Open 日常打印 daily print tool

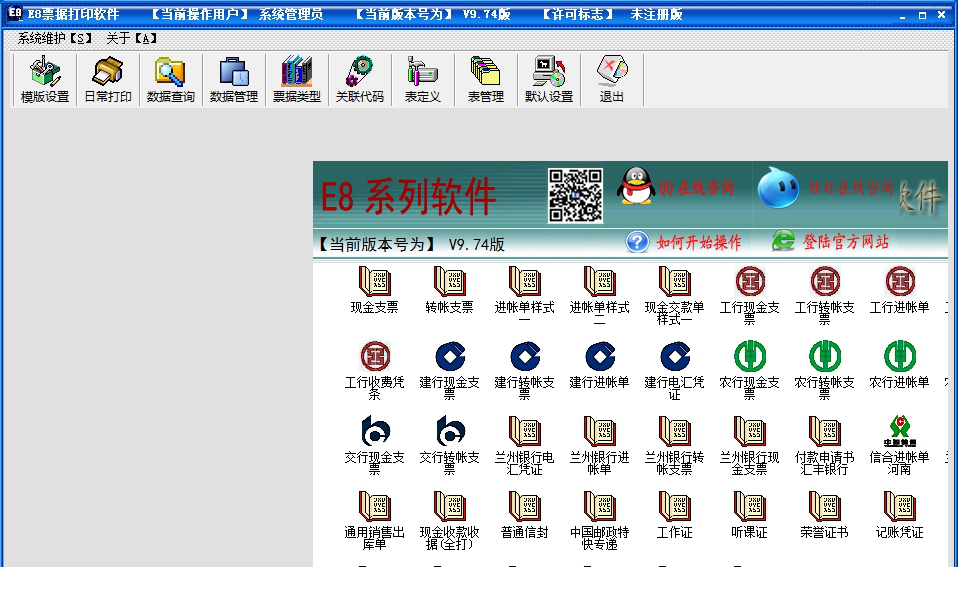click(108, 79)
